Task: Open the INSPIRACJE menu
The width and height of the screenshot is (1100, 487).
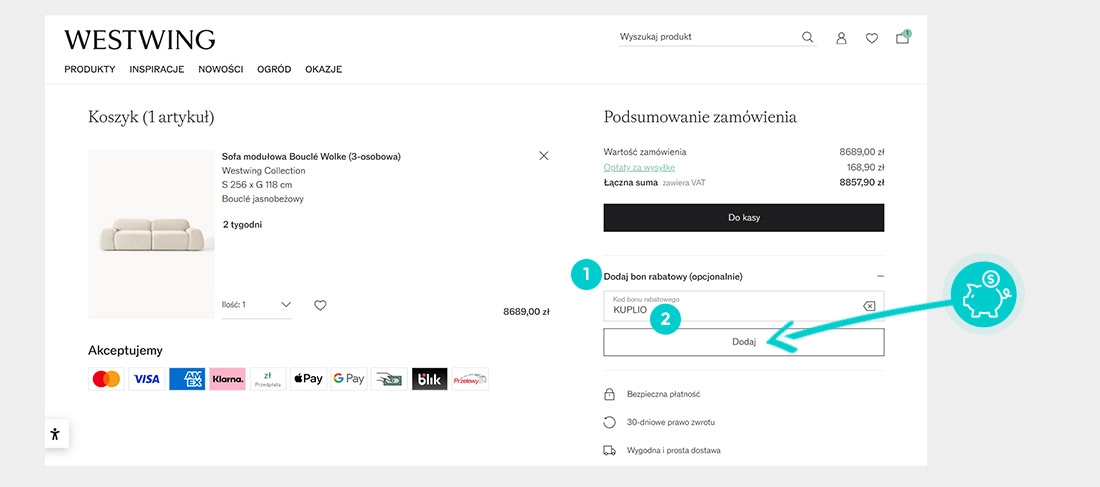Action: tap(157, 70)
